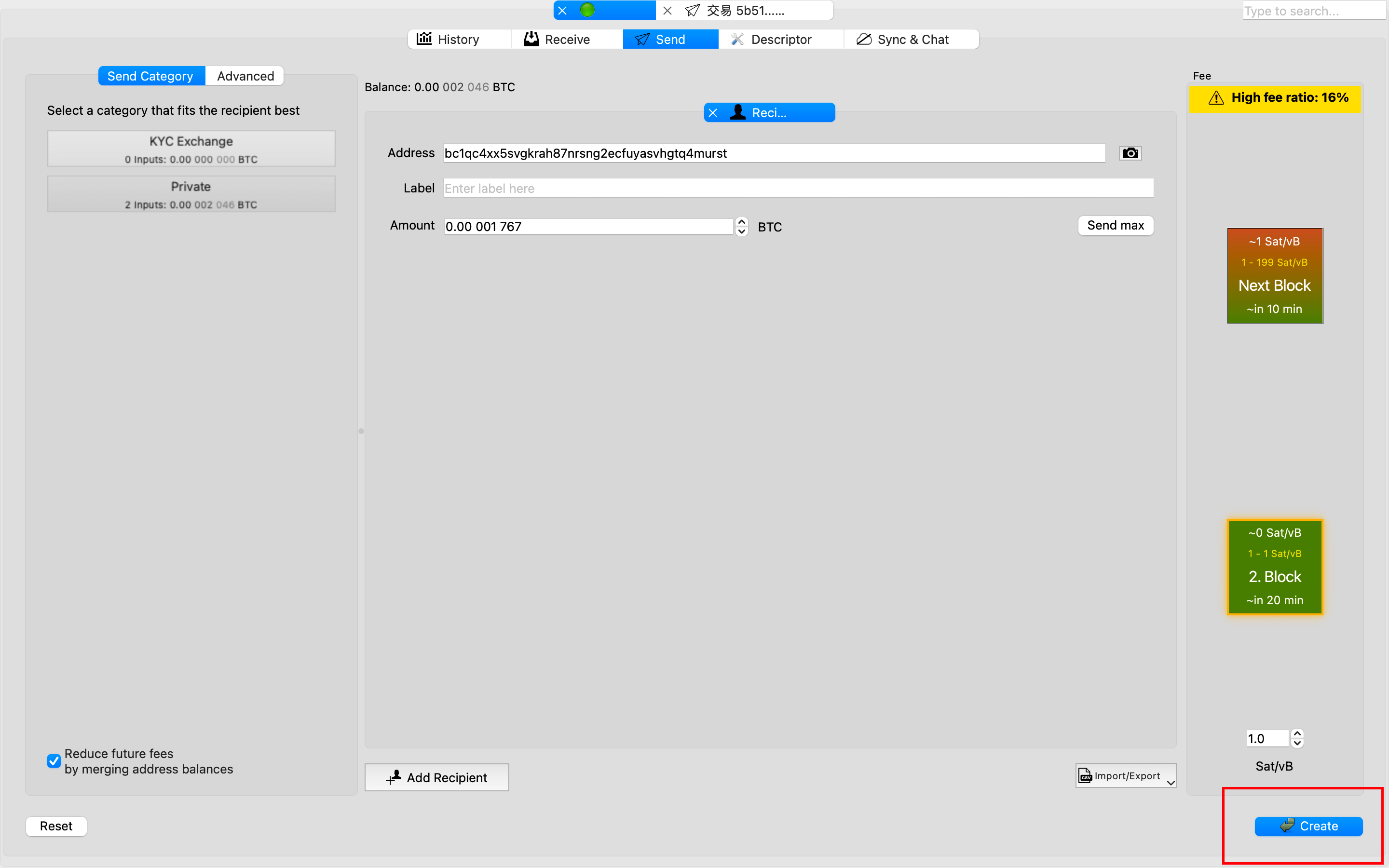The height and width of the screenshot is (868, 1389).
Task: Decrease Sat/vB fee rate with down arrow
Action: coord(1297,744)
